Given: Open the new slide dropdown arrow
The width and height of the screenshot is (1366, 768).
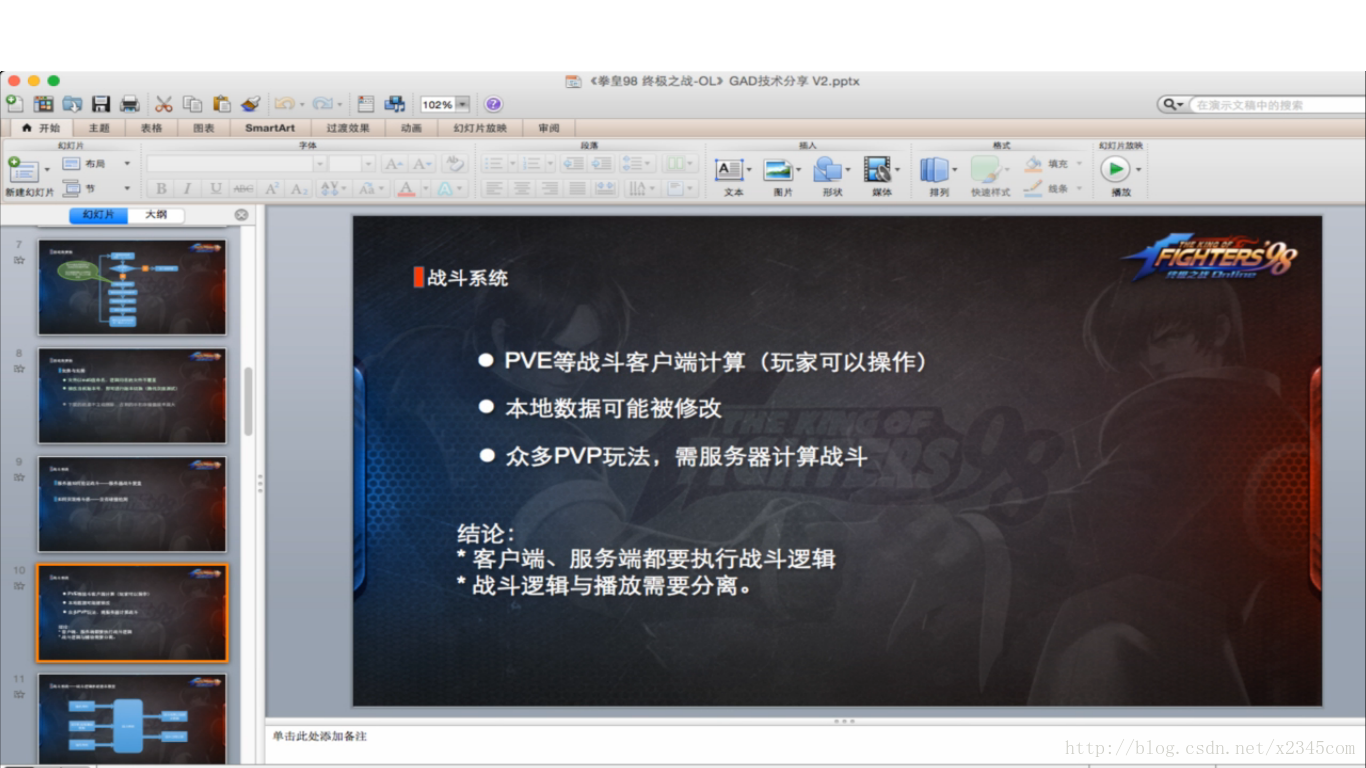Looking at the screenshot, I should [x=47, y=170].
